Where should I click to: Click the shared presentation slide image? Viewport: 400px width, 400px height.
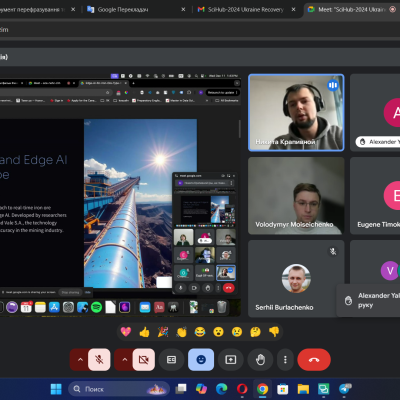140,203
